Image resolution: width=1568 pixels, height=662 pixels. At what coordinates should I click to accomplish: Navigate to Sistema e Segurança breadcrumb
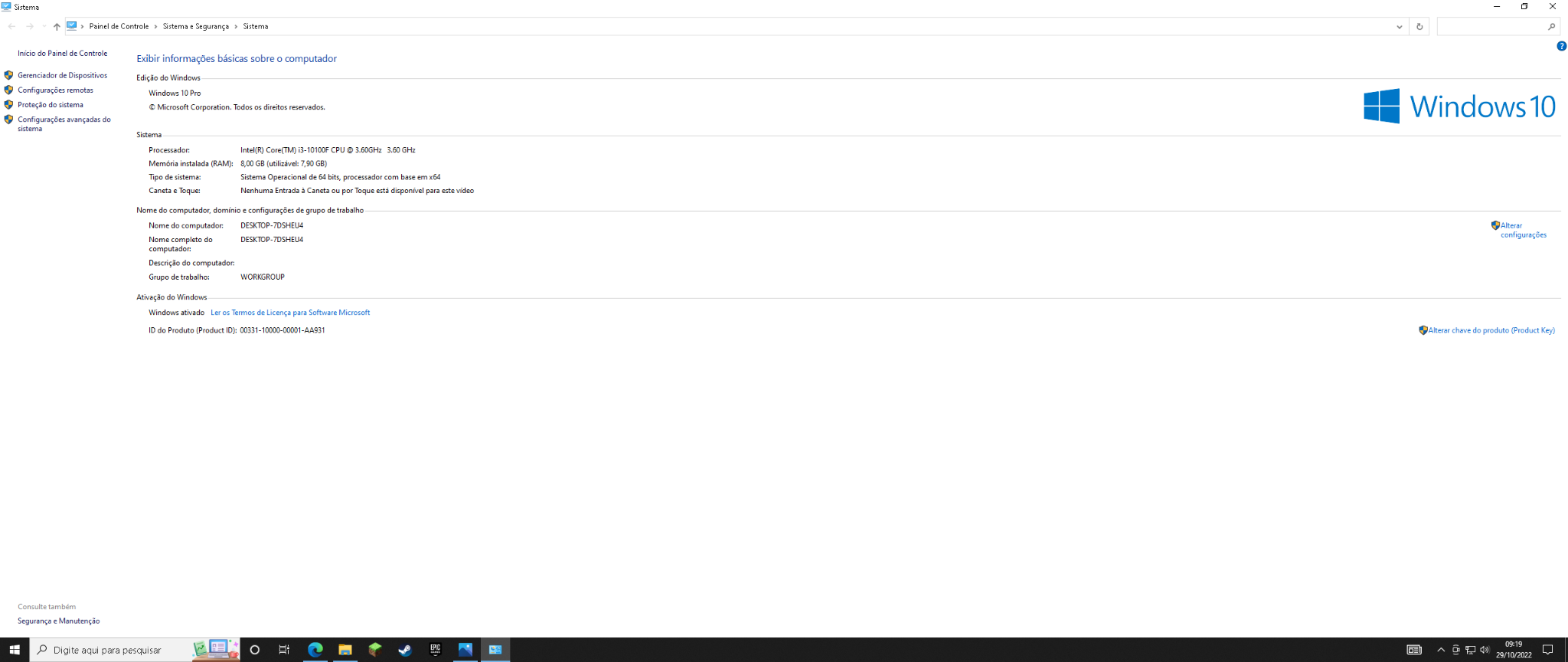click(196, 26)
